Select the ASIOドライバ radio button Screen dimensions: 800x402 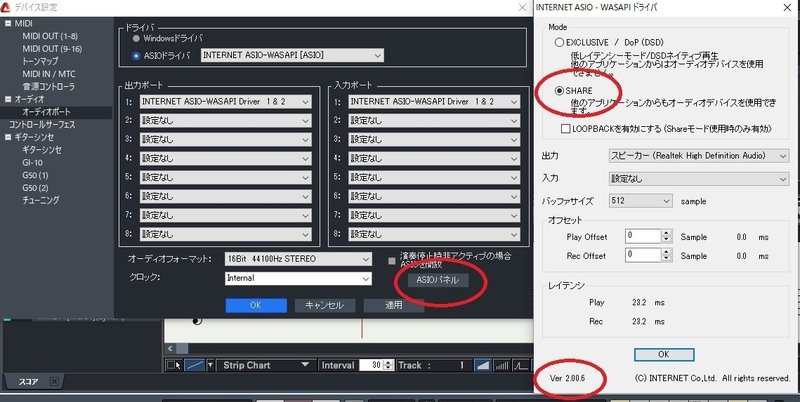coord(136,56)
